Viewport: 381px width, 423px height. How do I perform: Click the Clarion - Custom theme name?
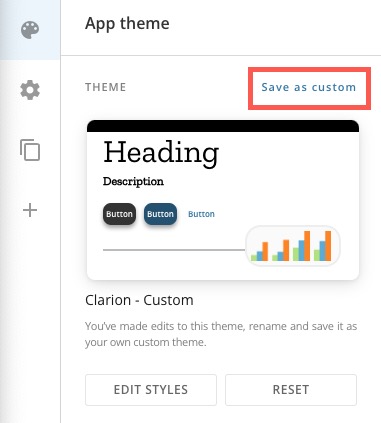pyautogui.click(x=139, y=300)
